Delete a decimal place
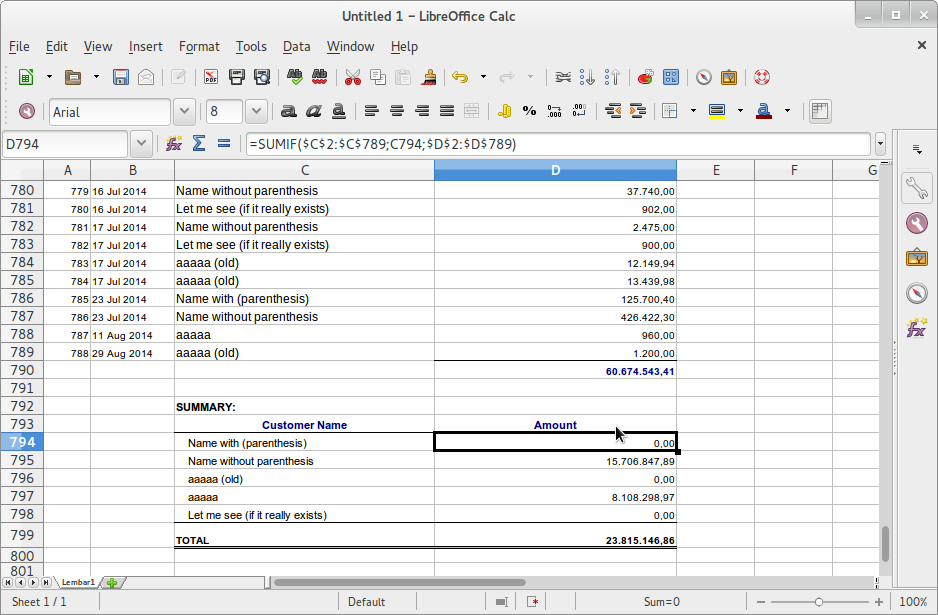Image resolution: width=938 pixels, height=615 pixels. pyautogui.click(x=579, y=111)
